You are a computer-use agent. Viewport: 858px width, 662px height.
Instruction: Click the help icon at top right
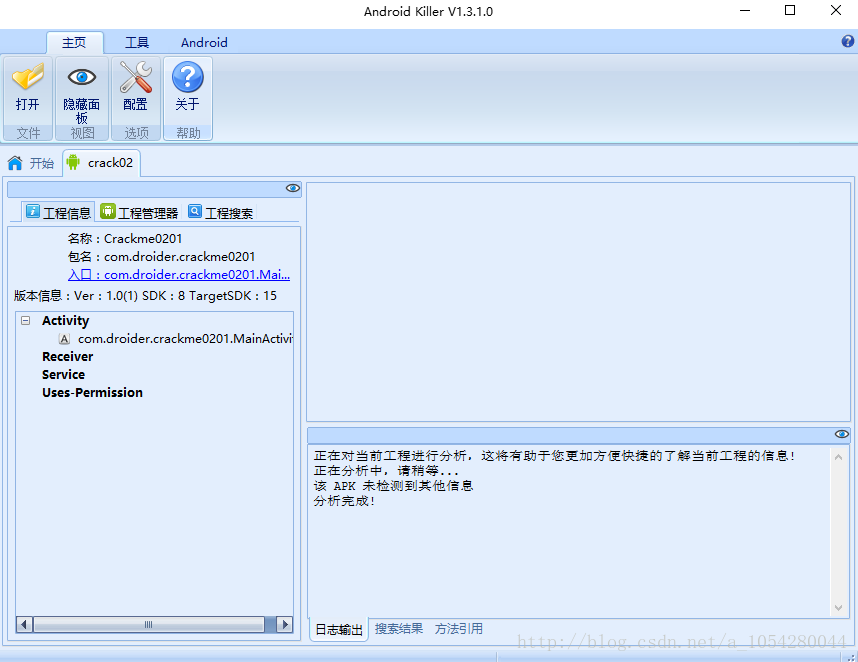(x=848, y=41)
